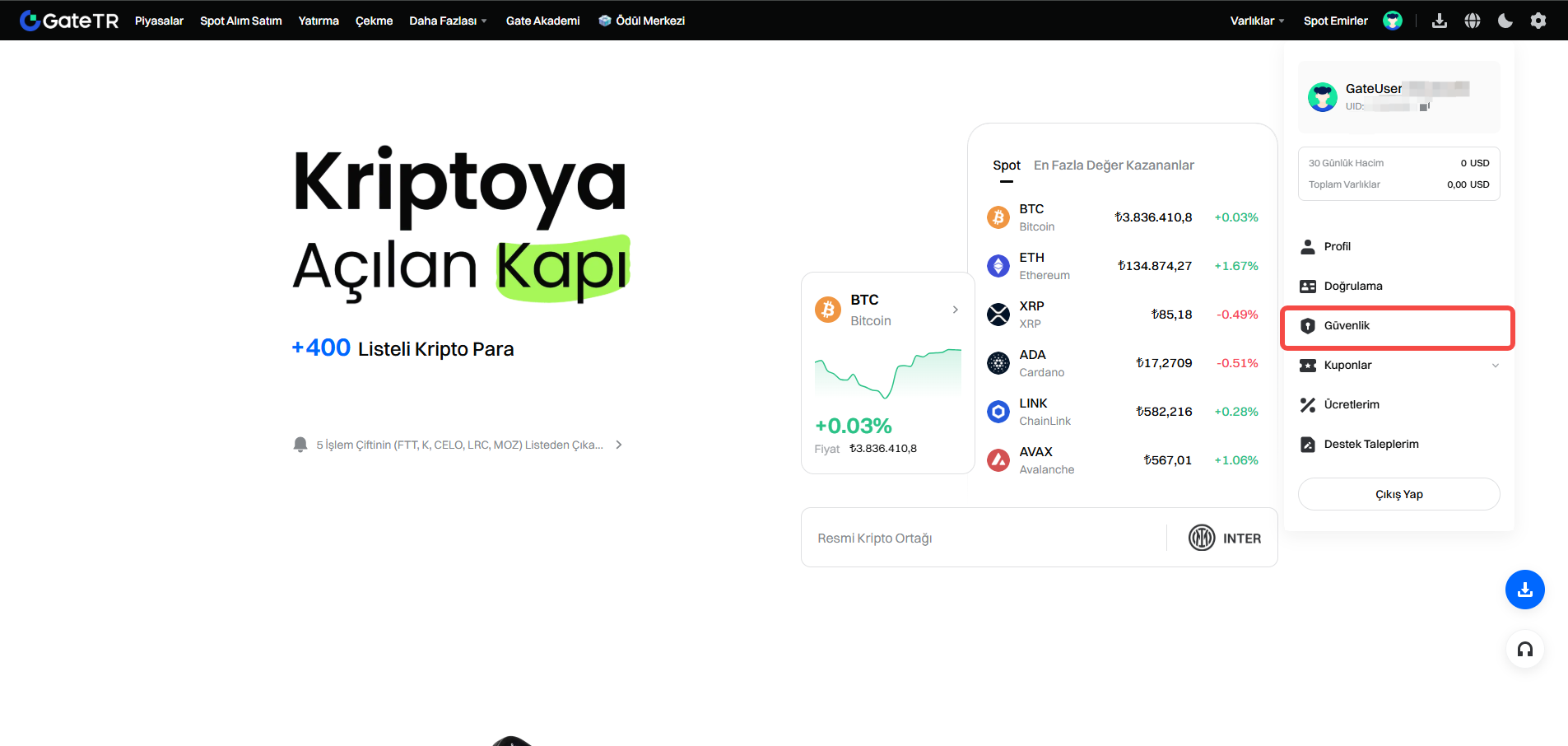Expand the Daha Fazlası dropdown menu

tap(448, 21)
